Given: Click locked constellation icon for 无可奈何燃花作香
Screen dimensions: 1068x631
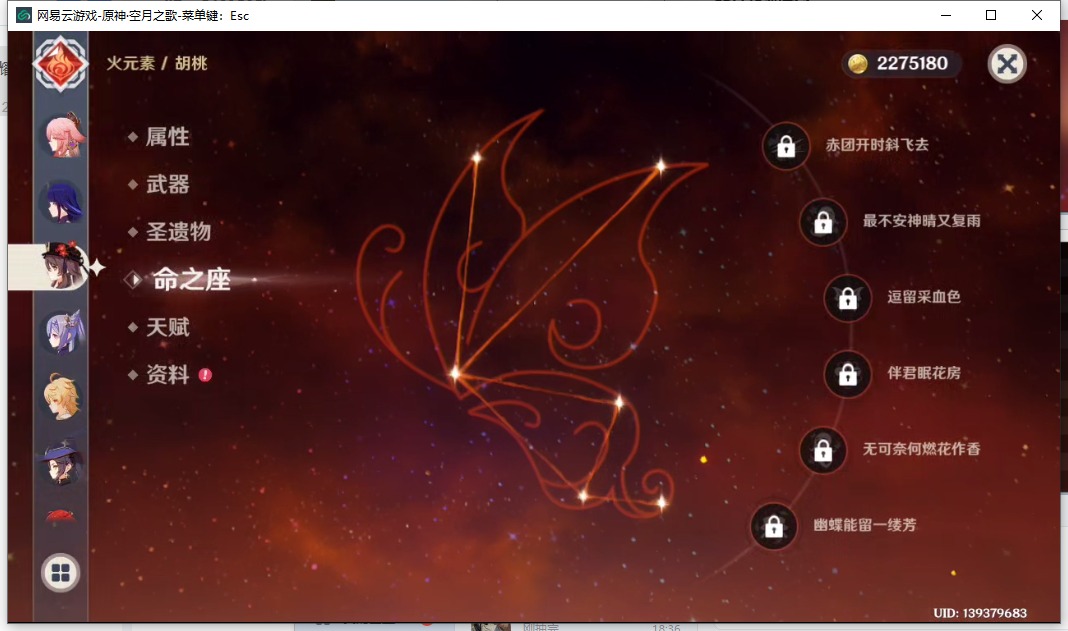Looking at the screenshot, I should point(823,450).
